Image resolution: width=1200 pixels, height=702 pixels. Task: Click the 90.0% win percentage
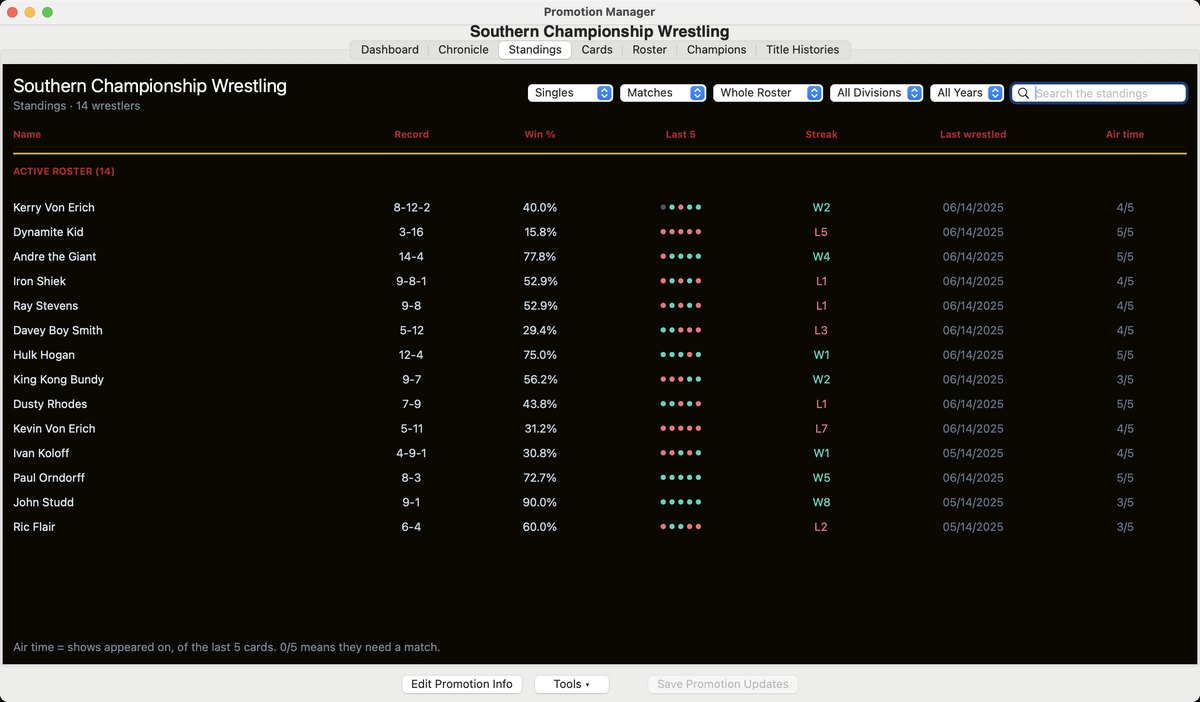pyautogui.click(x=540, y=502)
